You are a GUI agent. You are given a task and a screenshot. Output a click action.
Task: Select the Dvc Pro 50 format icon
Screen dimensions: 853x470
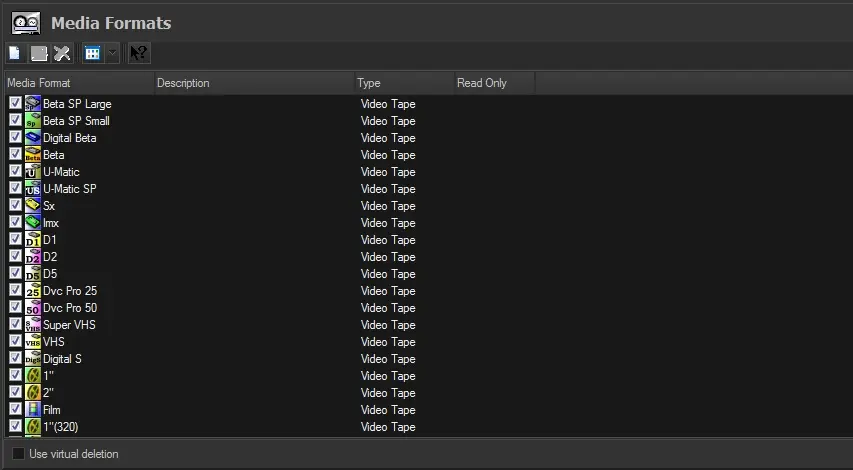pyautogui.click(x=33, y=308)
